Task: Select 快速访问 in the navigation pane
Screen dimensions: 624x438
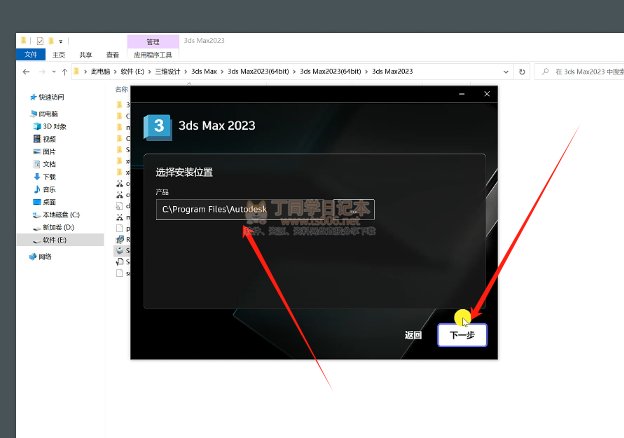Action: (51, 97)
